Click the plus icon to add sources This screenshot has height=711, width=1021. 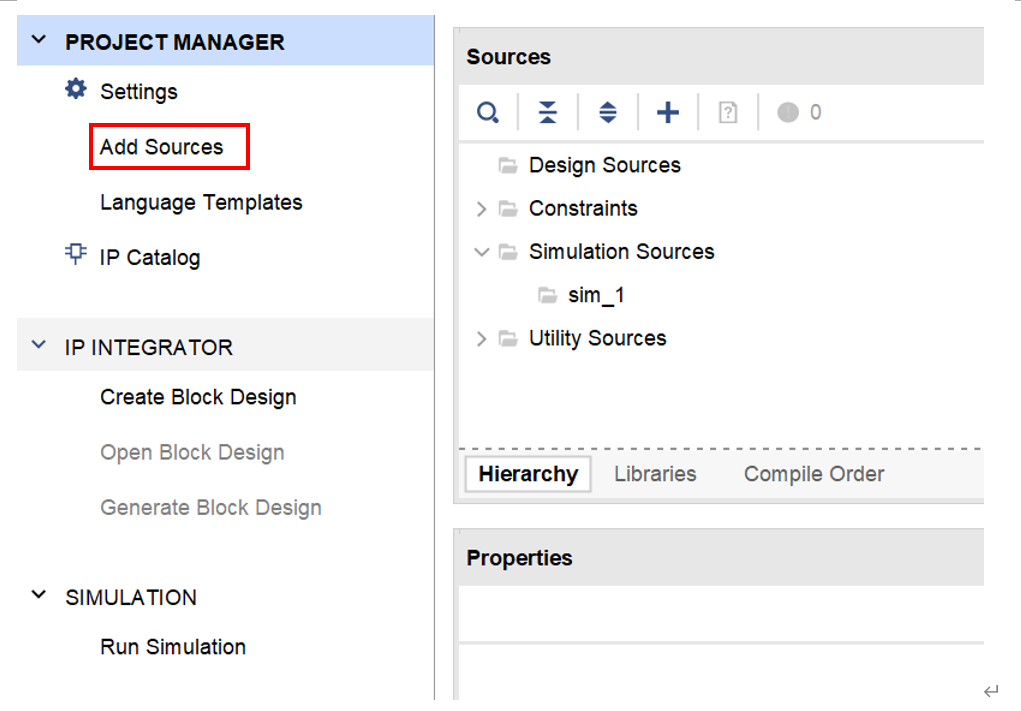point(667,112)
